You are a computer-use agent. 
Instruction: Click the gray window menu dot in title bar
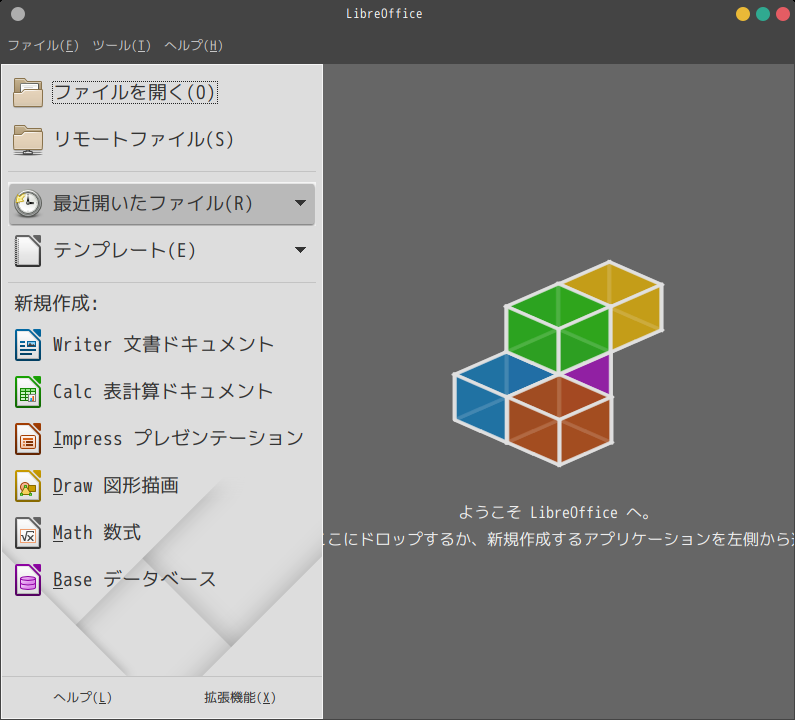tap(18, 14)
